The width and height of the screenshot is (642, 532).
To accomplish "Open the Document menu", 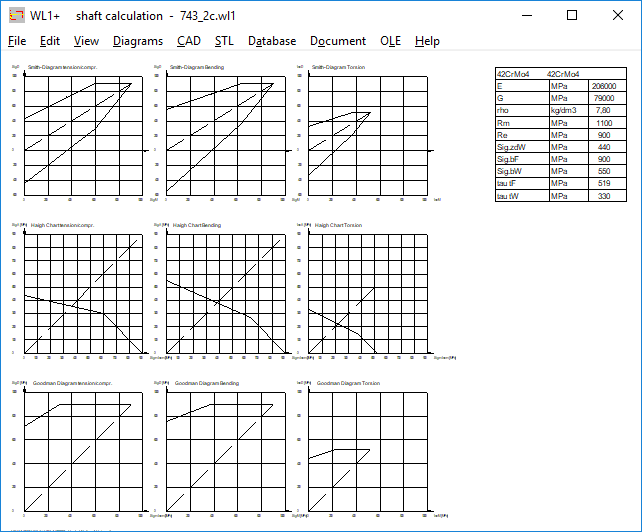I will tap(338, 41).
